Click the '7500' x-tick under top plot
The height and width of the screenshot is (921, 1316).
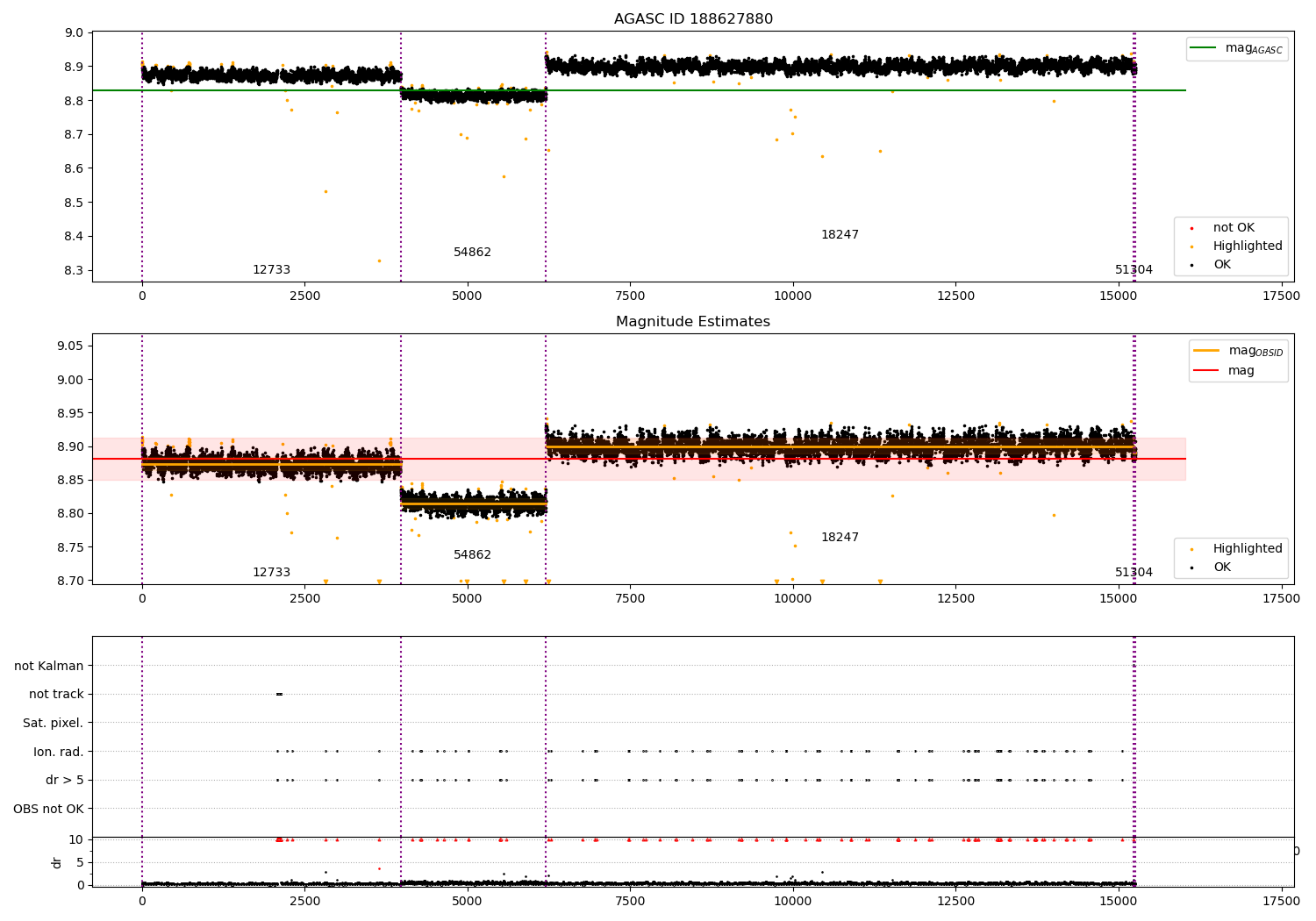pos(630,296)
